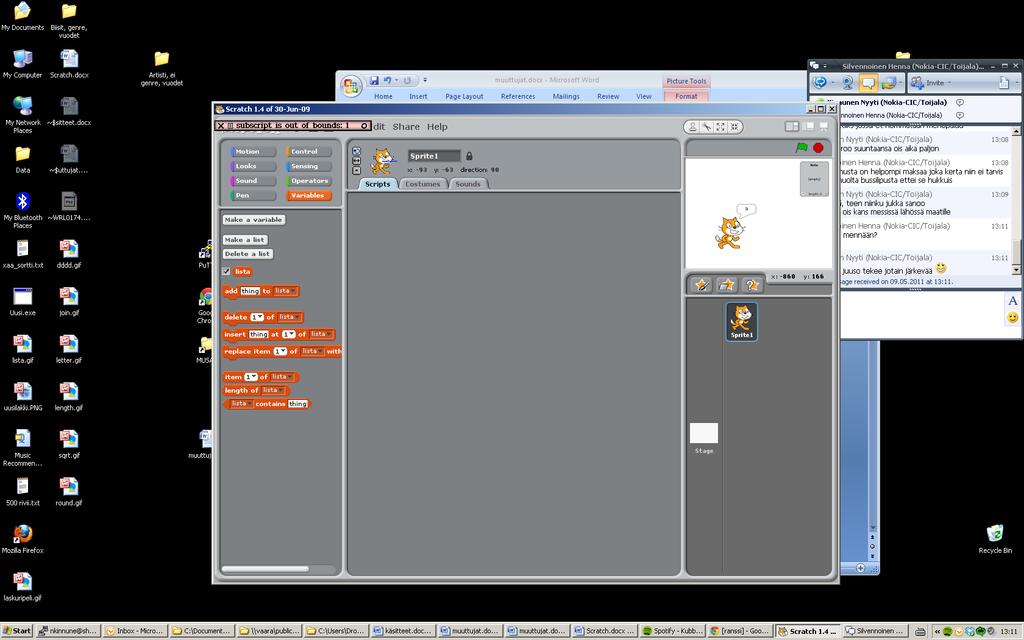
Task: Open list dropdown in 'contains thing' block
Action: 242,404
